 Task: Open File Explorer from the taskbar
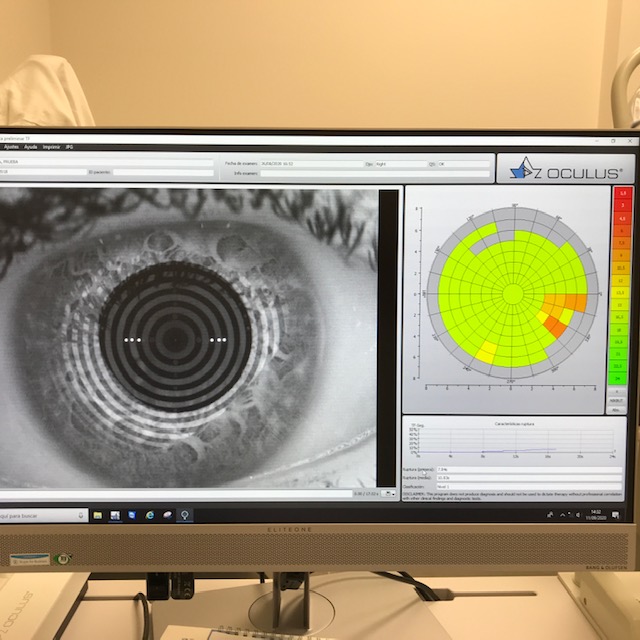pyautogui.click(x=98, y=516)
